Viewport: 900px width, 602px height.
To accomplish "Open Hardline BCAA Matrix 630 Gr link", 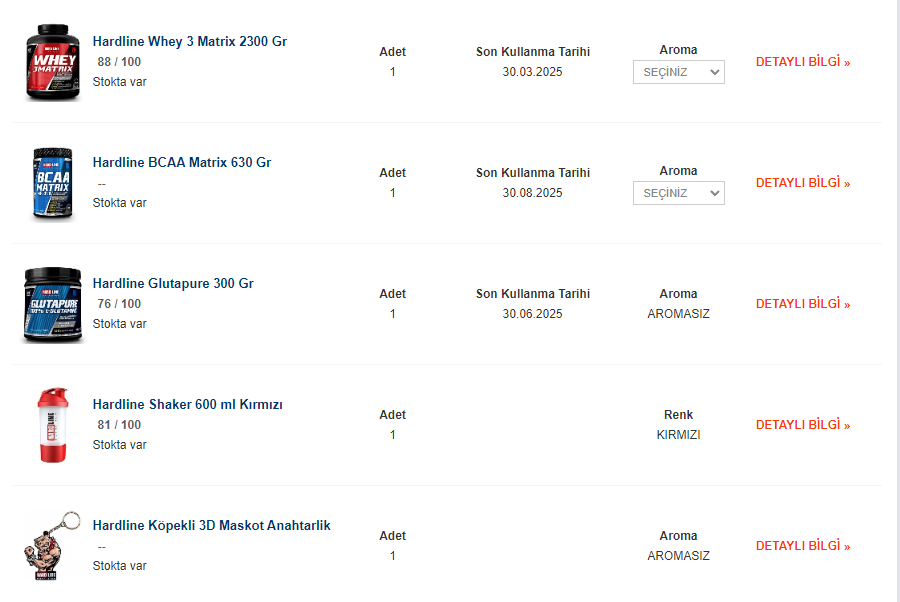I will (182, 163).
